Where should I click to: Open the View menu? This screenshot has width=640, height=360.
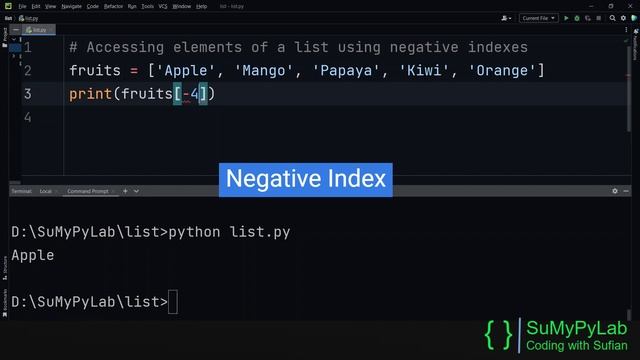click(x=50, y=6)
